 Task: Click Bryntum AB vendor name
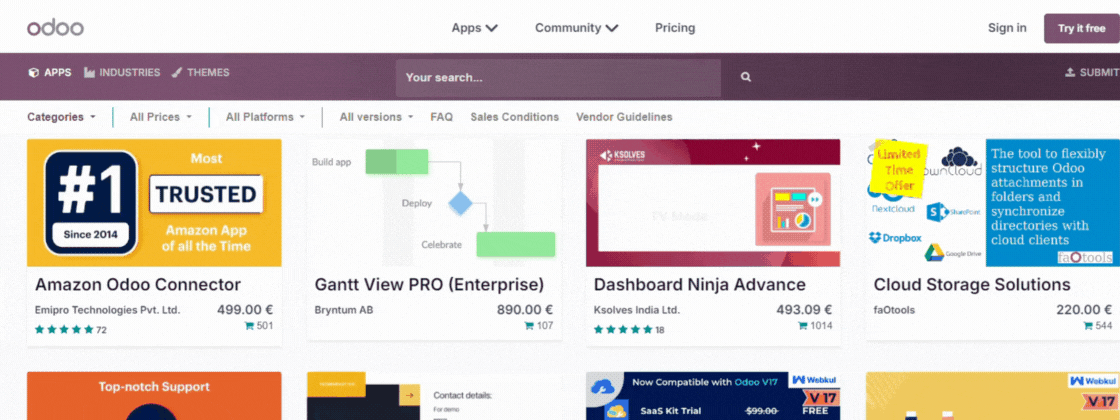pyautogui.click(x=344, y=310)
